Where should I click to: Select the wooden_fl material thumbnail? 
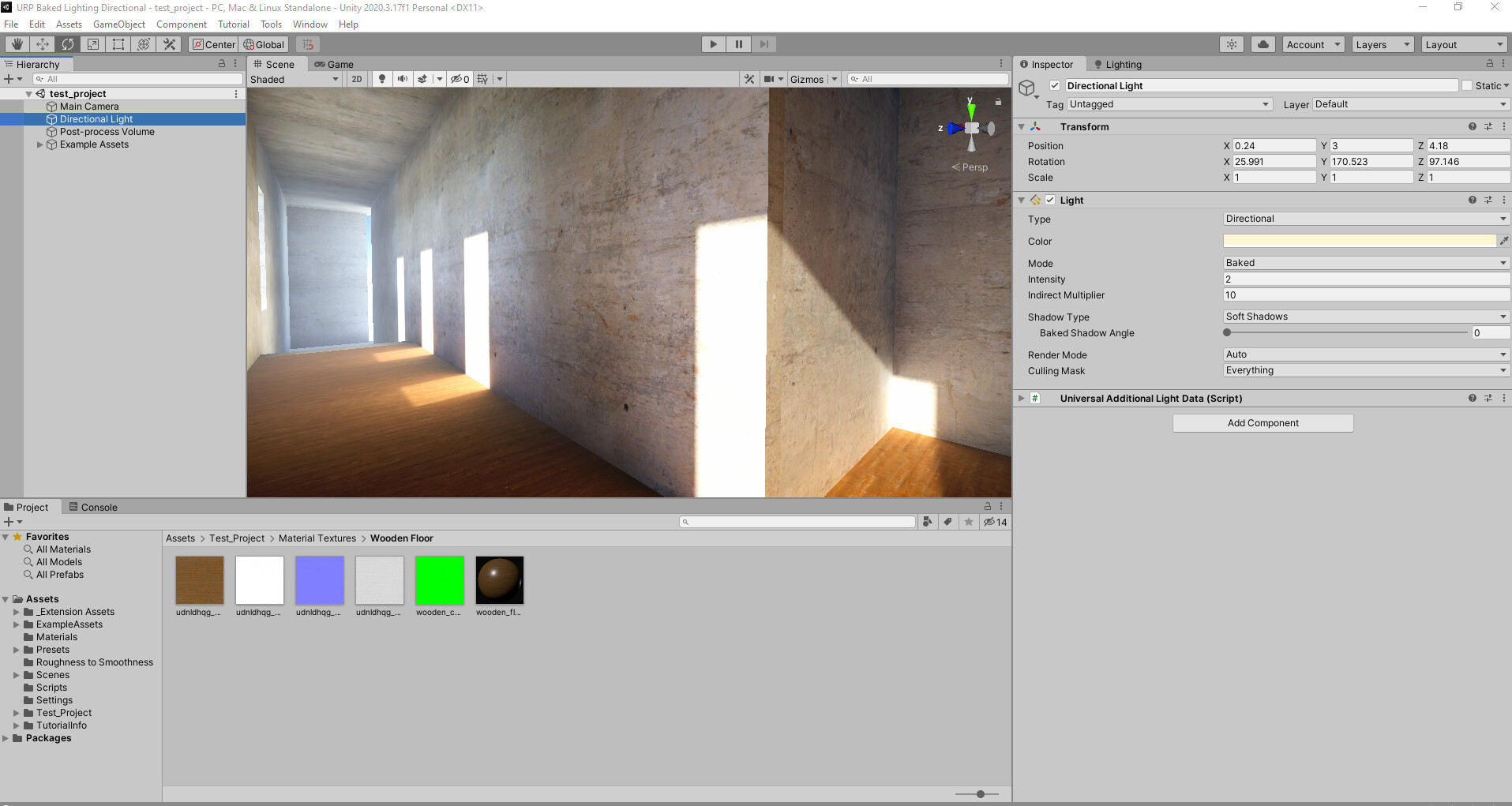(499, 579)
